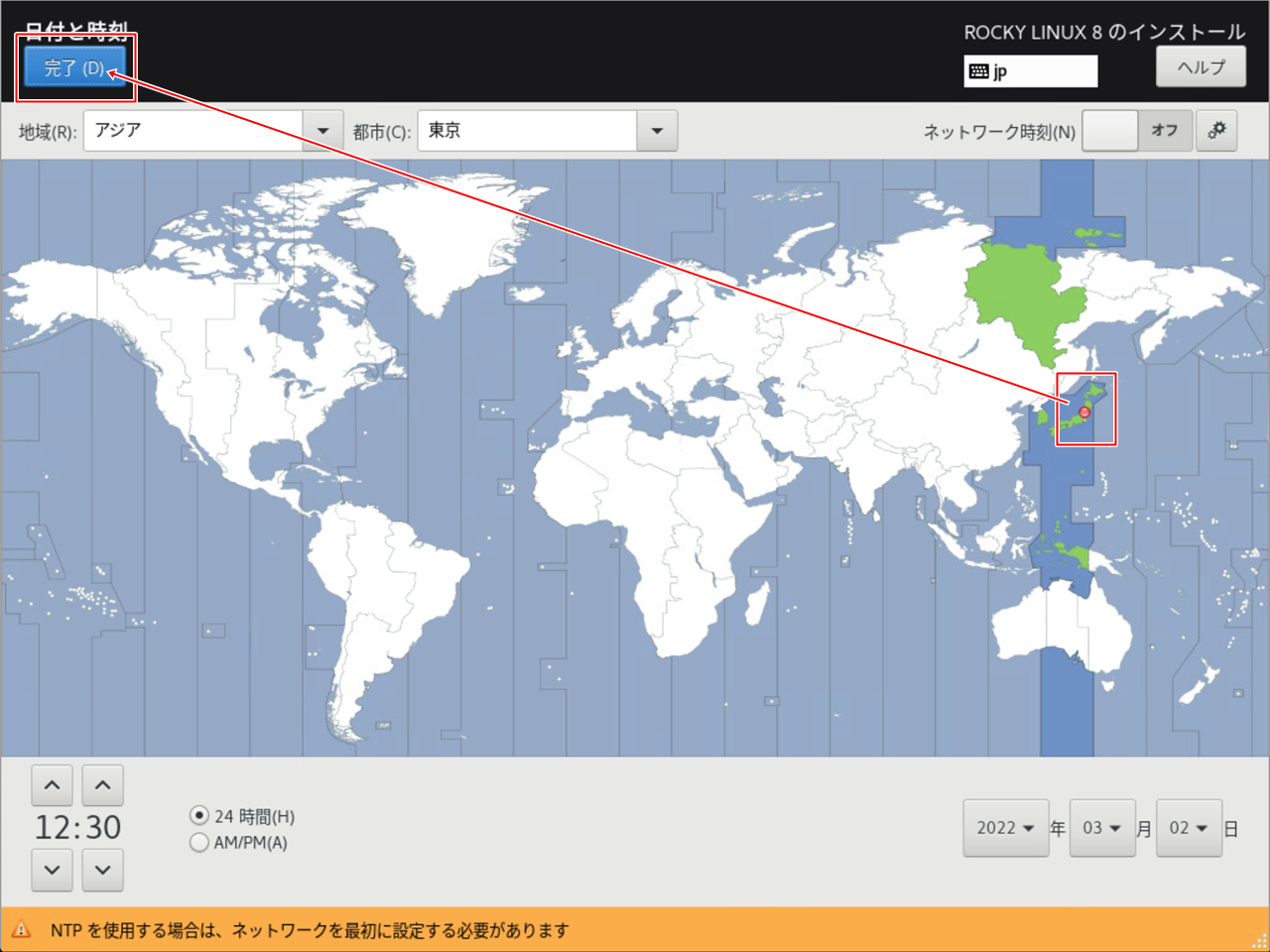The height and width of the screenshot is (952, 1270).
Task: Click the minute increment up arrow
Action: 102,785
